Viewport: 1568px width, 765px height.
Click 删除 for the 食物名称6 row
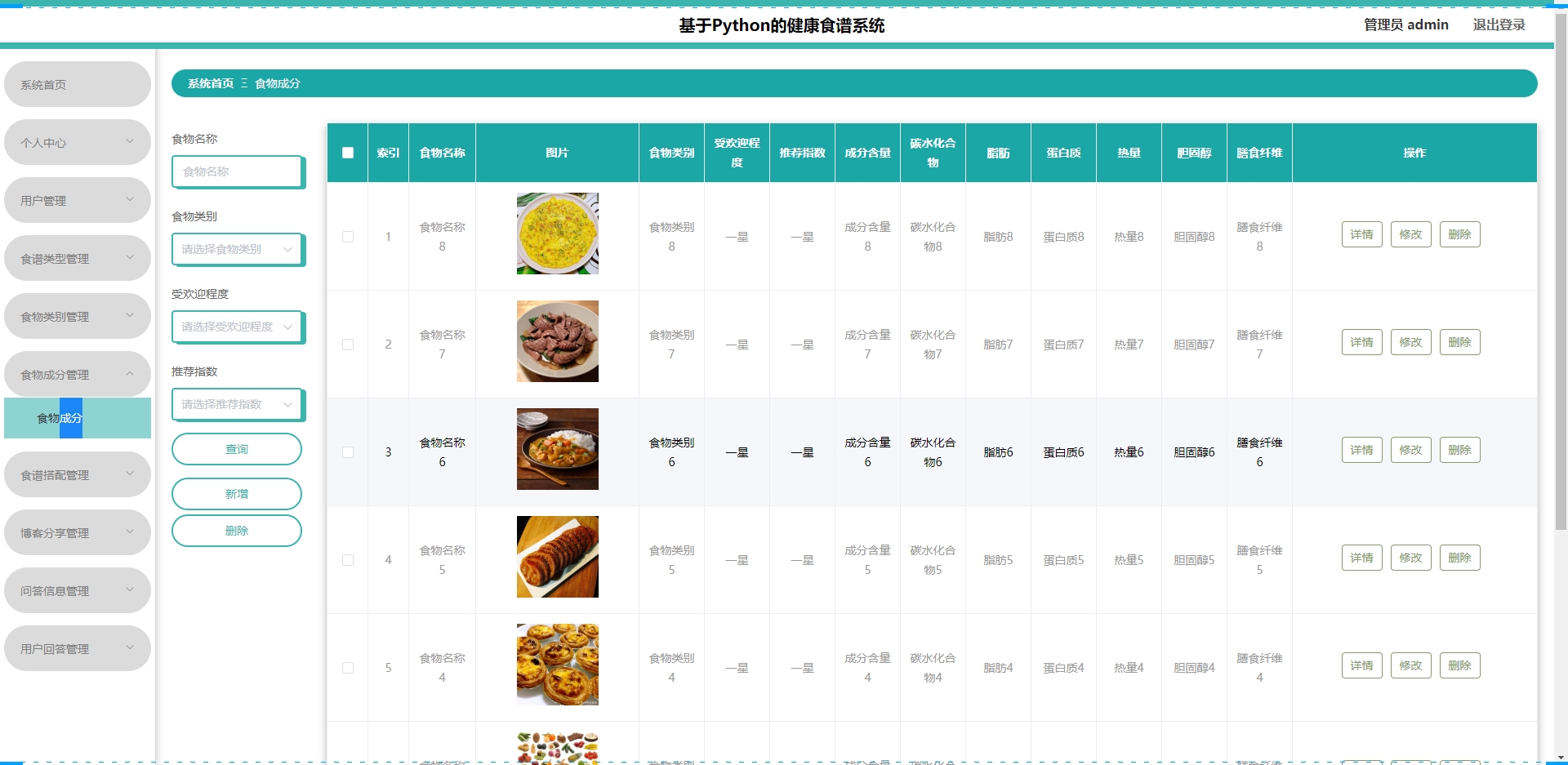pos(1460,450)
